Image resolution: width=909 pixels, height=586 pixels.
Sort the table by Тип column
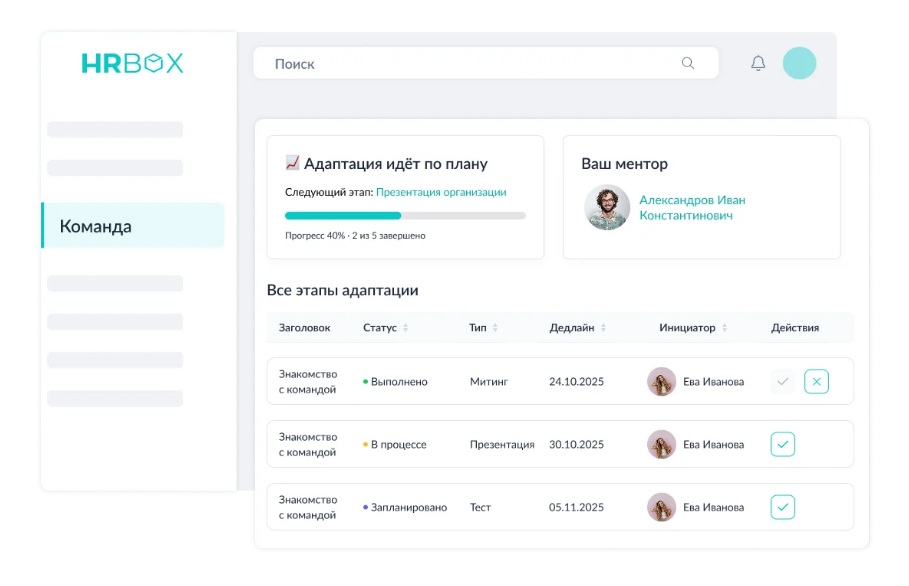pos(495,328)
